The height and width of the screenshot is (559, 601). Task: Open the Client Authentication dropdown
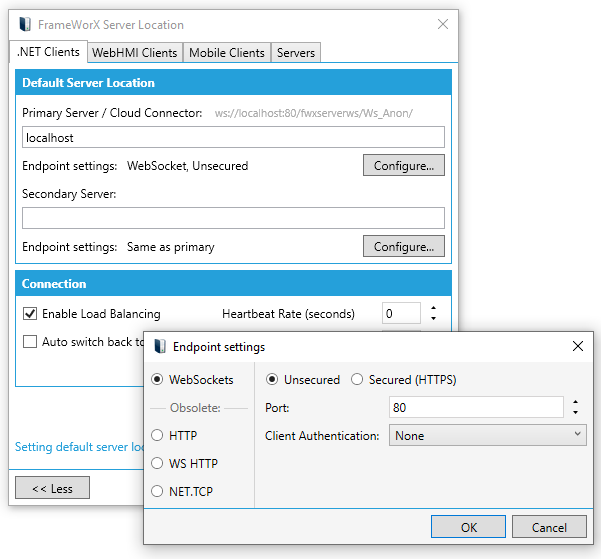click(x=488, y=435)
